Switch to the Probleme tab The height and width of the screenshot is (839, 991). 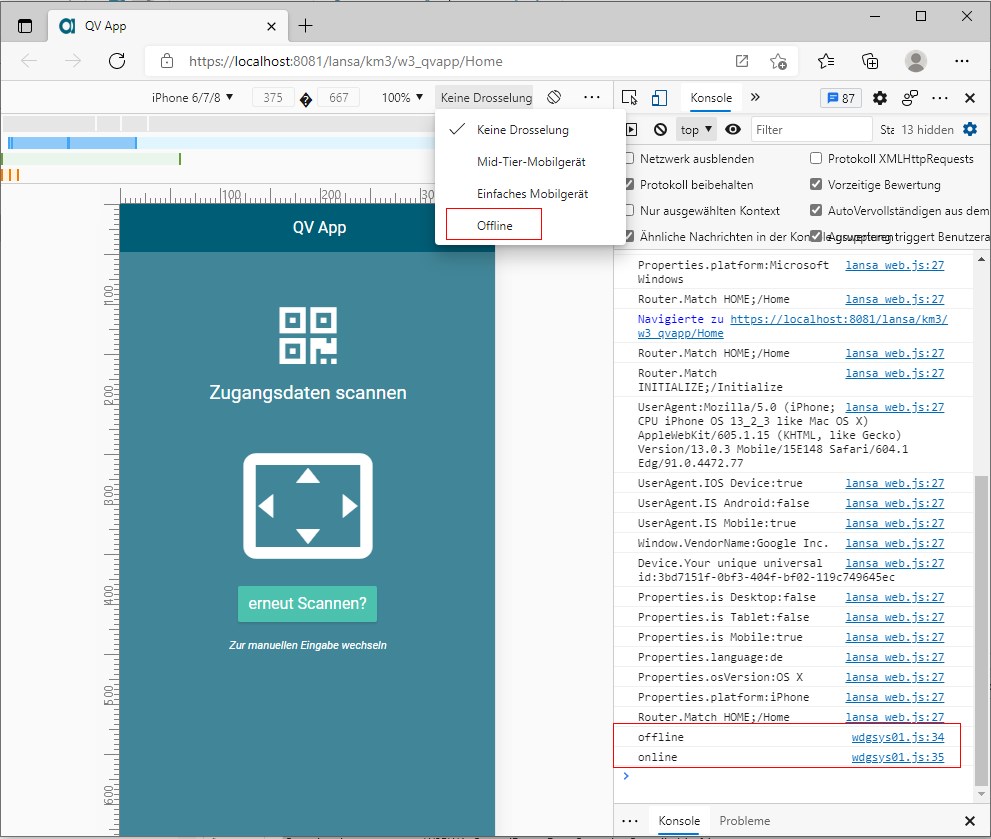744,821
